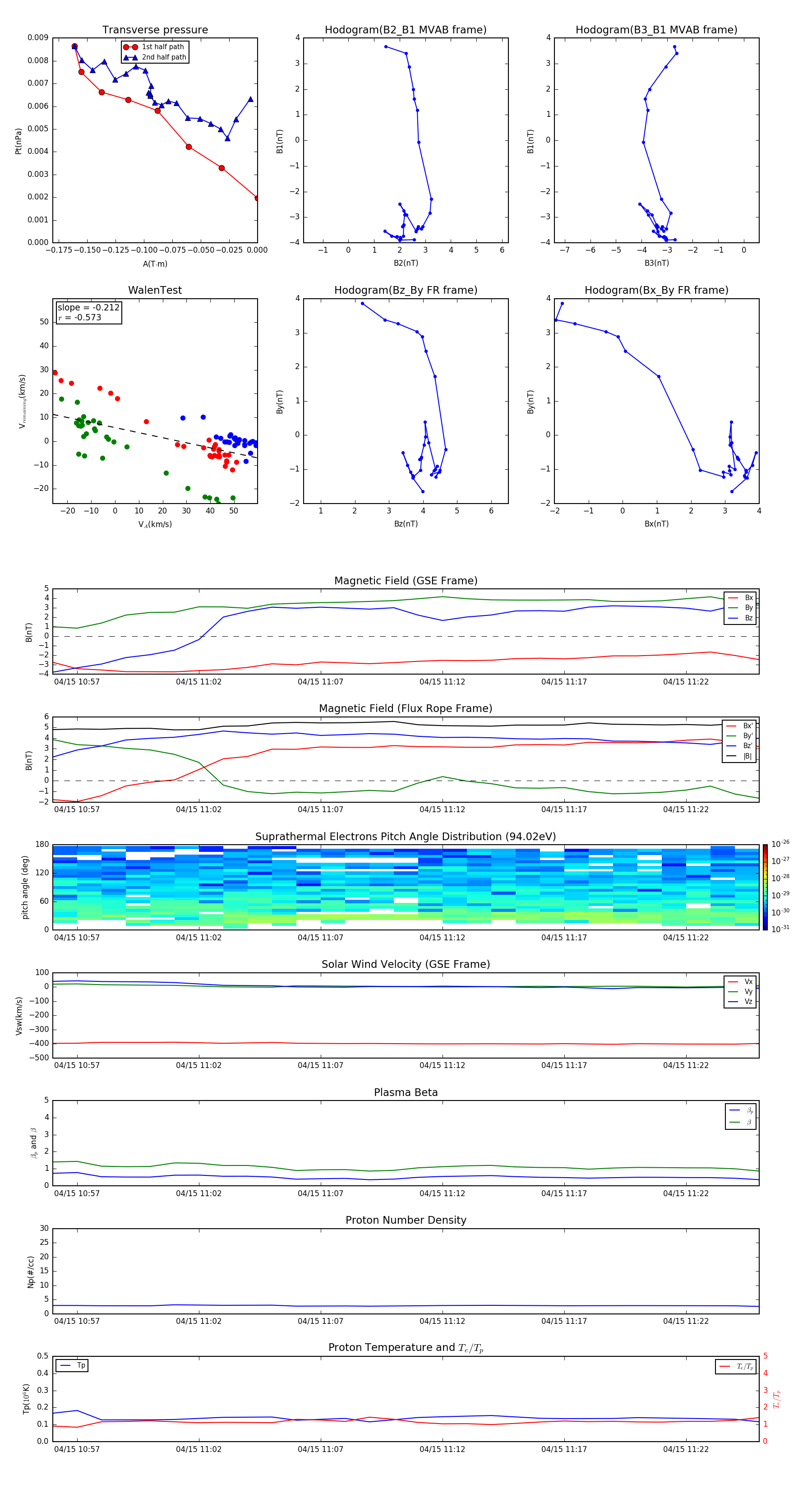Screen dimensions: 812x1489
Task: Click the "V_remaining(km/s)" y-axis label
Action: (x=22, y=401)
